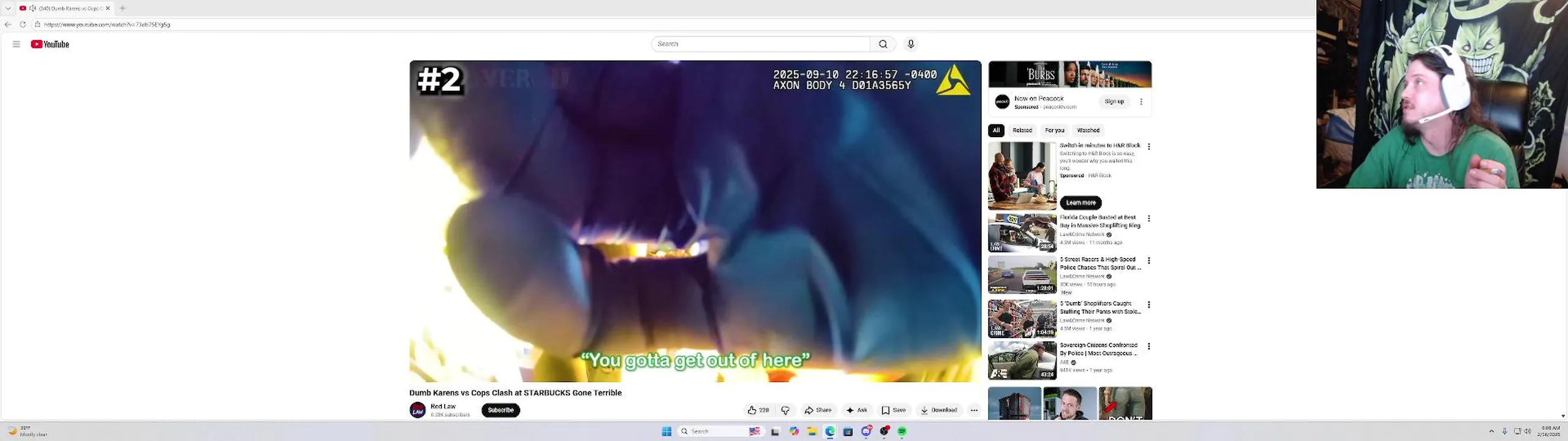This screenshot has height=441, width=1568.
Task: Open the chat app with notification badge
Action: tap(866, 432)
